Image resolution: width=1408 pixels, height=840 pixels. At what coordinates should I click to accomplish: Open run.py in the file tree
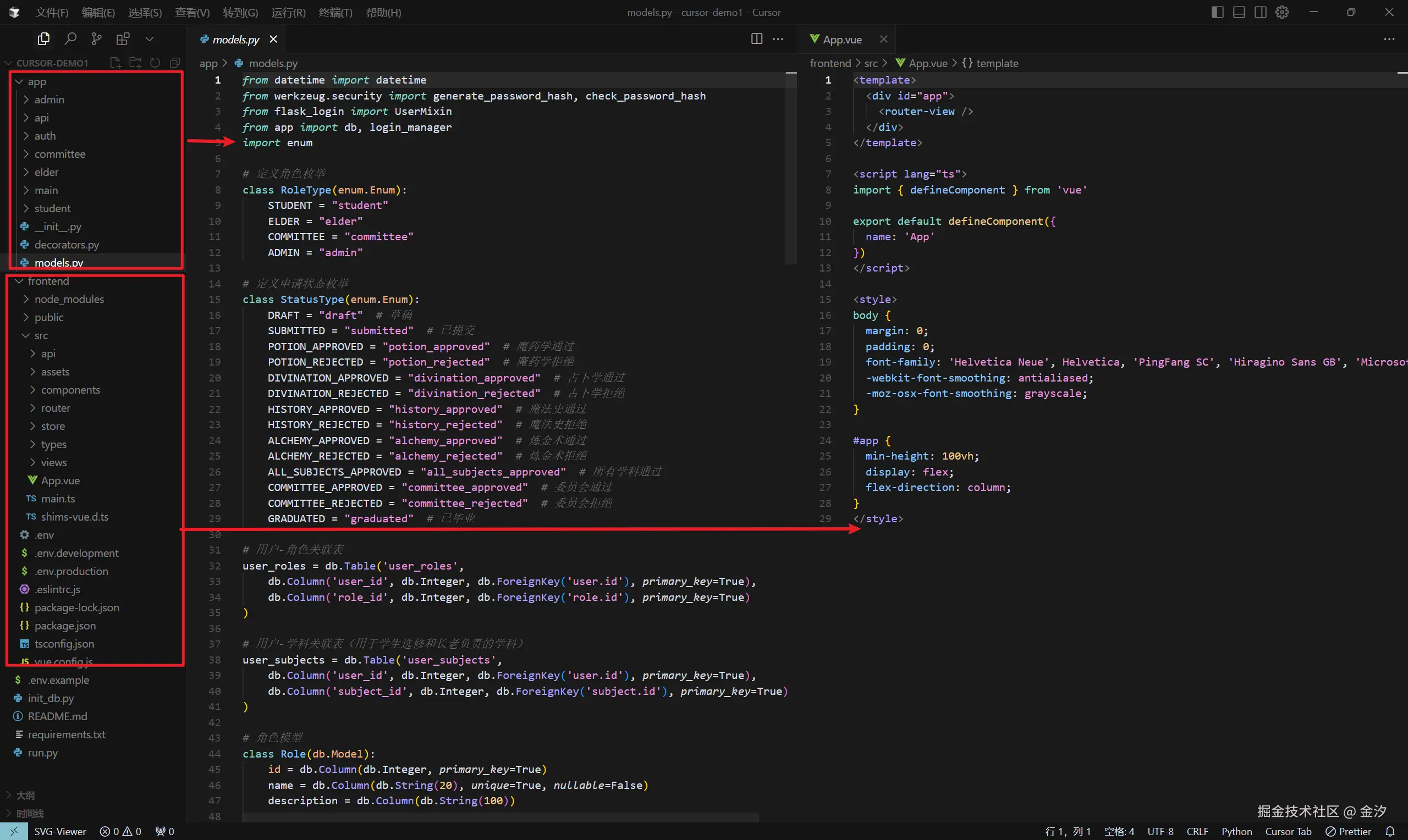(42, 752)
